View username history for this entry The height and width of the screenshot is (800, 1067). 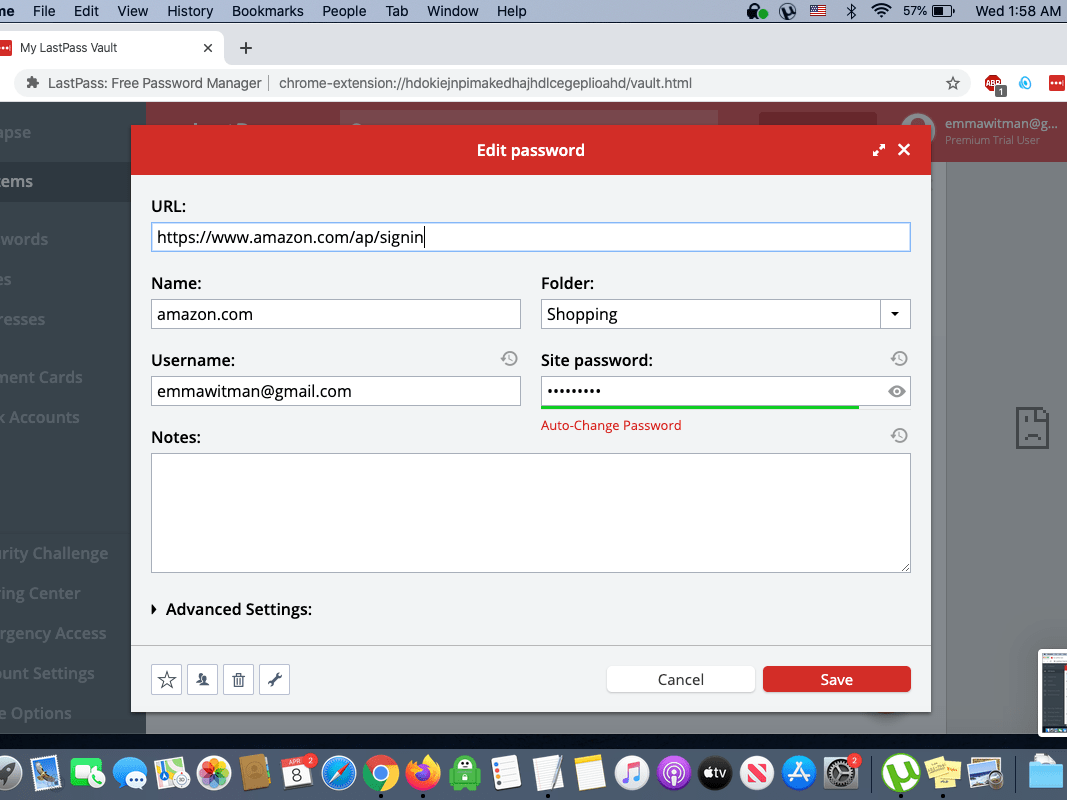coord(509,358)
